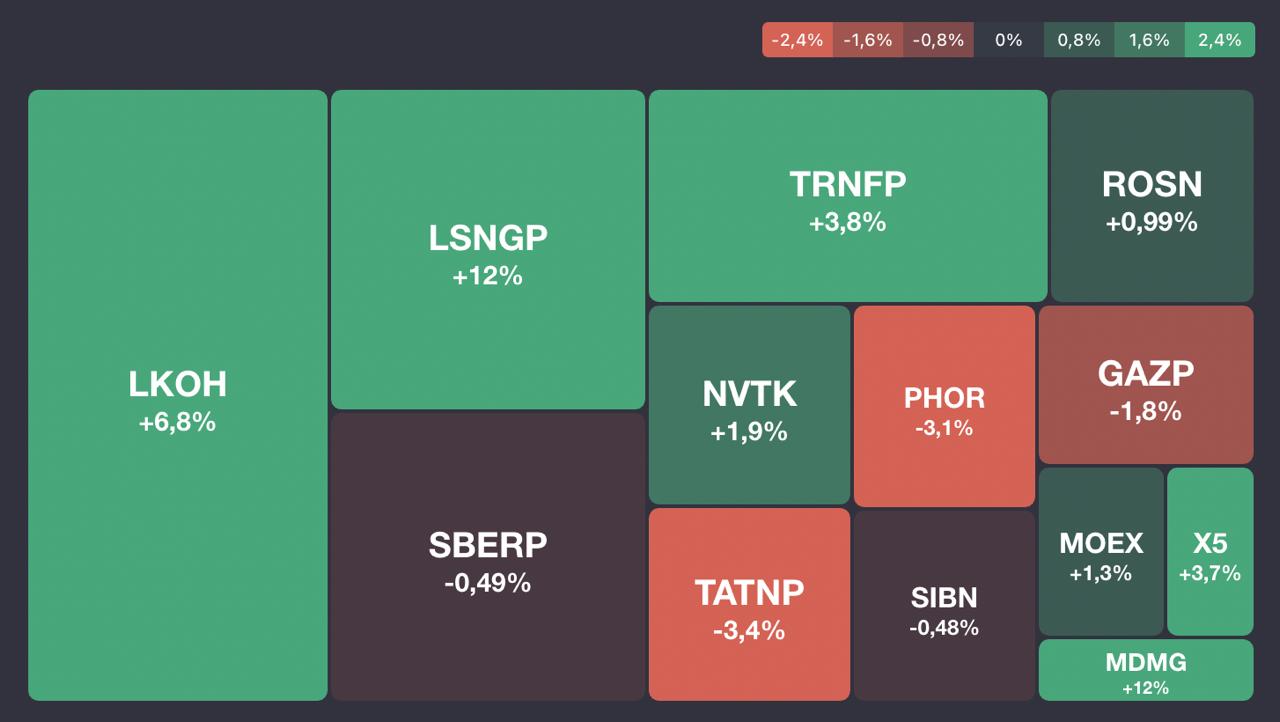Click the MDMG tile

1145,670
